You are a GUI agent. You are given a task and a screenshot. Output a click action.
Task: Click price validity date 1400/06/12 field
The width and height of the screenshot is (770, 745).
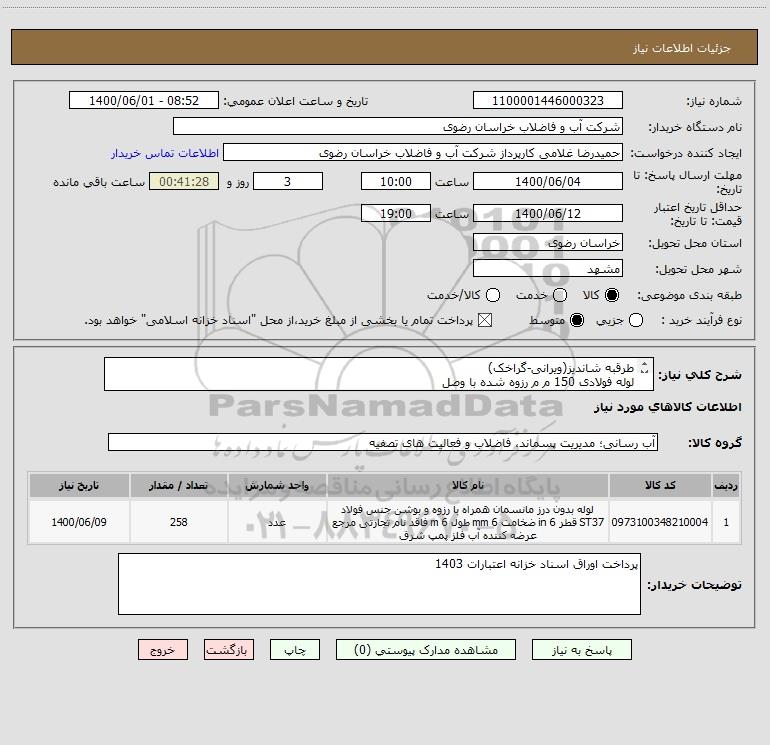pyautogui.click(x=548, y=213)
